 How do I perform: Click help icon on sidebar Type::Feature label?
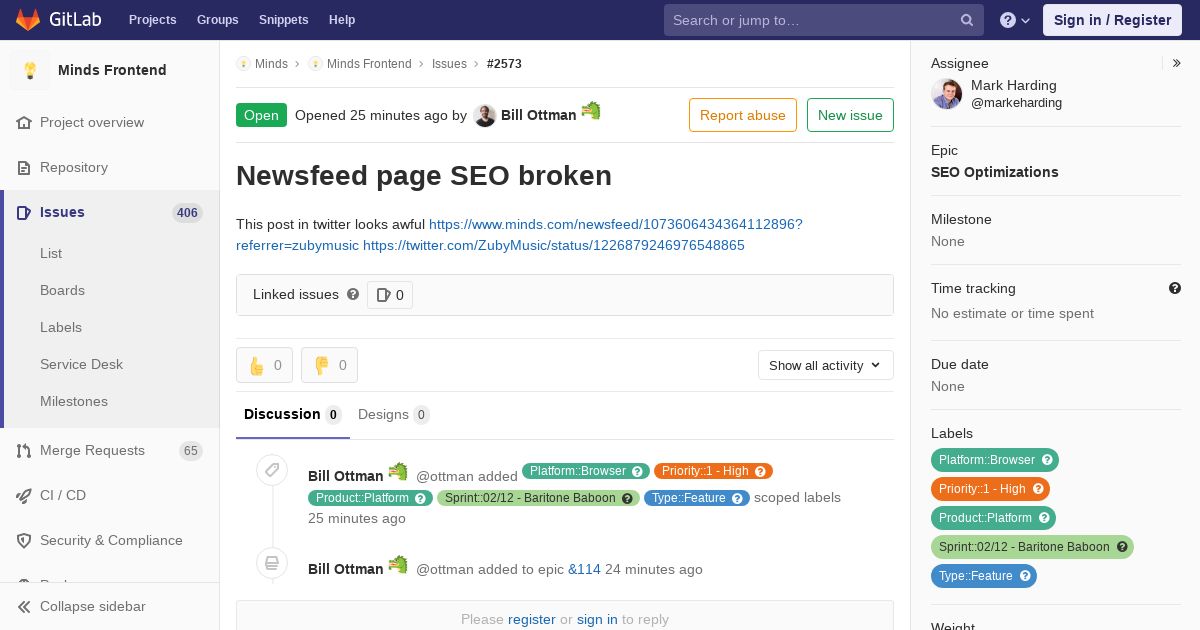pos(1025,576)
